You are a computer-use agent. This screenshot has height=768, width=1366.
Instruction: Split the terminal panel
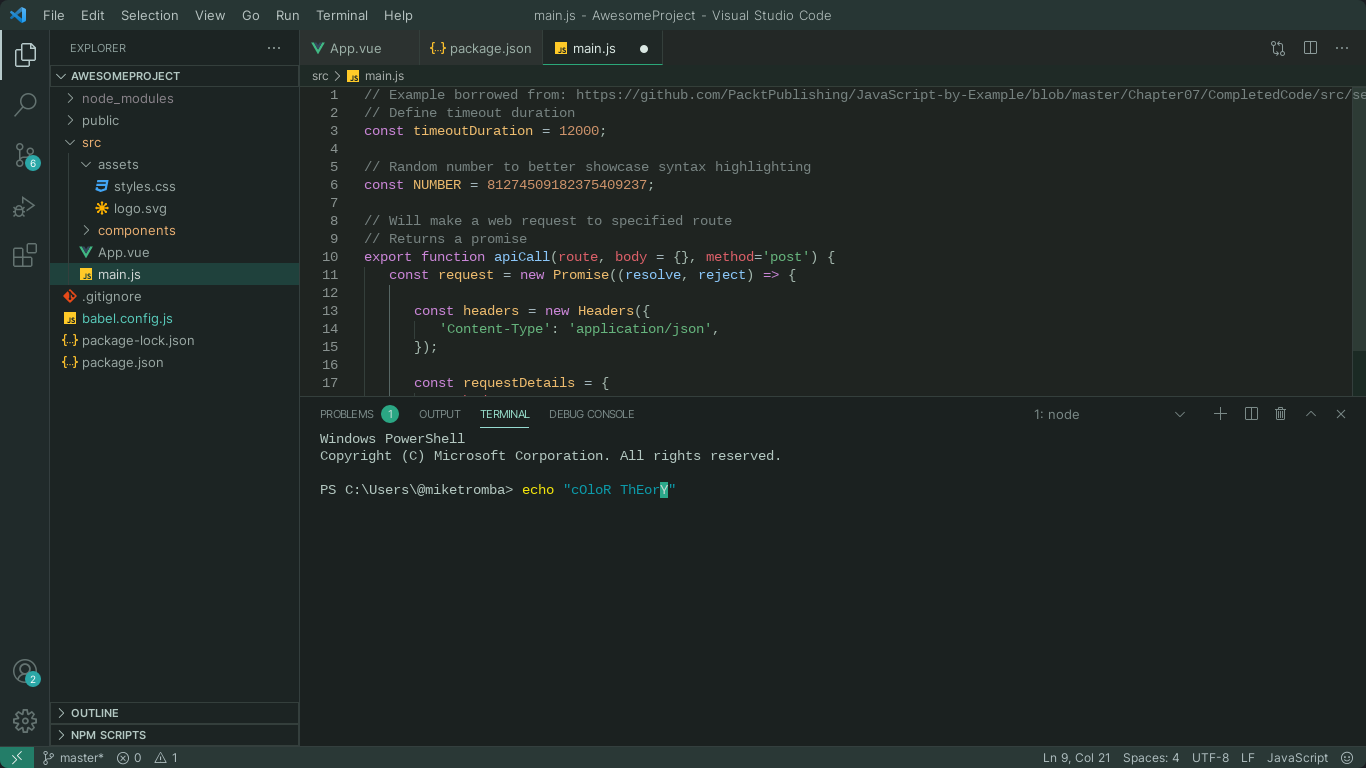coord(1251,414)
